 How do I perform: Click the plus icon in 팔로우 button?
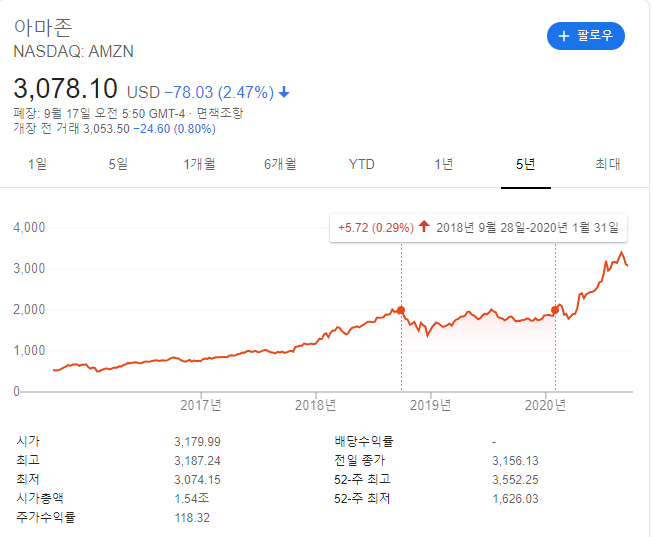[x=564, y=36]
